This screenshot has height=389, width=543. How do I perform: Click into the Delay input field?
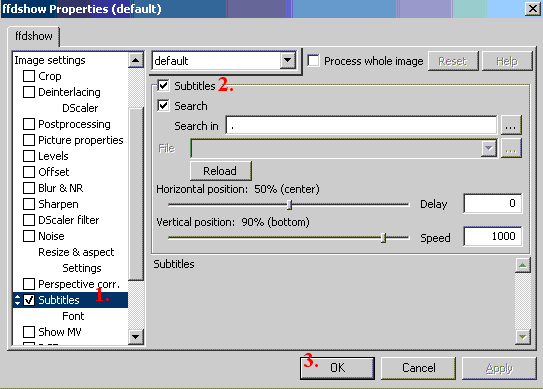click(492, 203)
